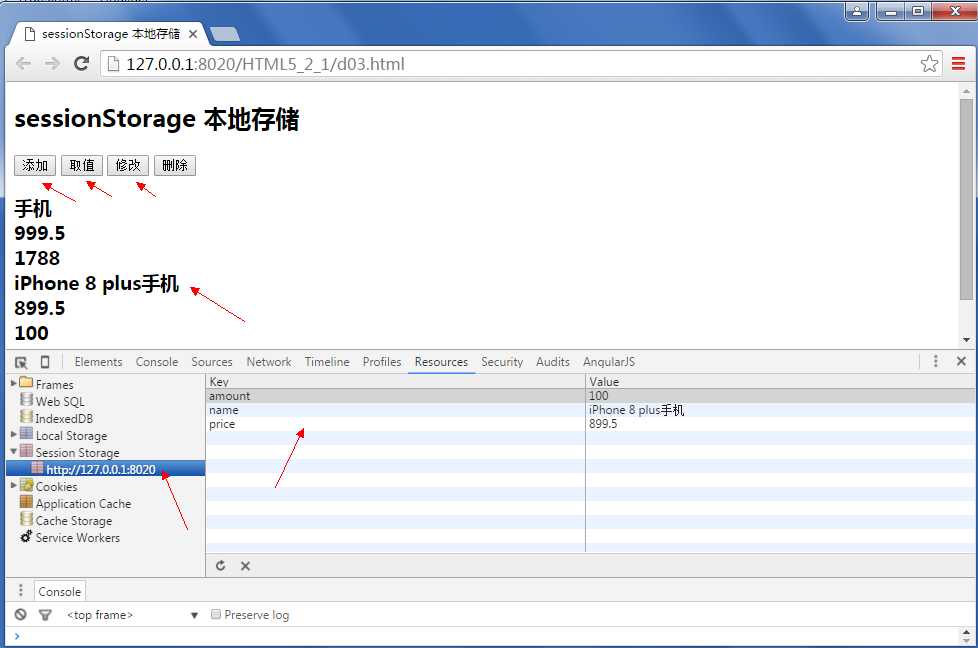Toggle the device mode icon in DevTools
Screen dimensions: 978x648
point(45,362)
